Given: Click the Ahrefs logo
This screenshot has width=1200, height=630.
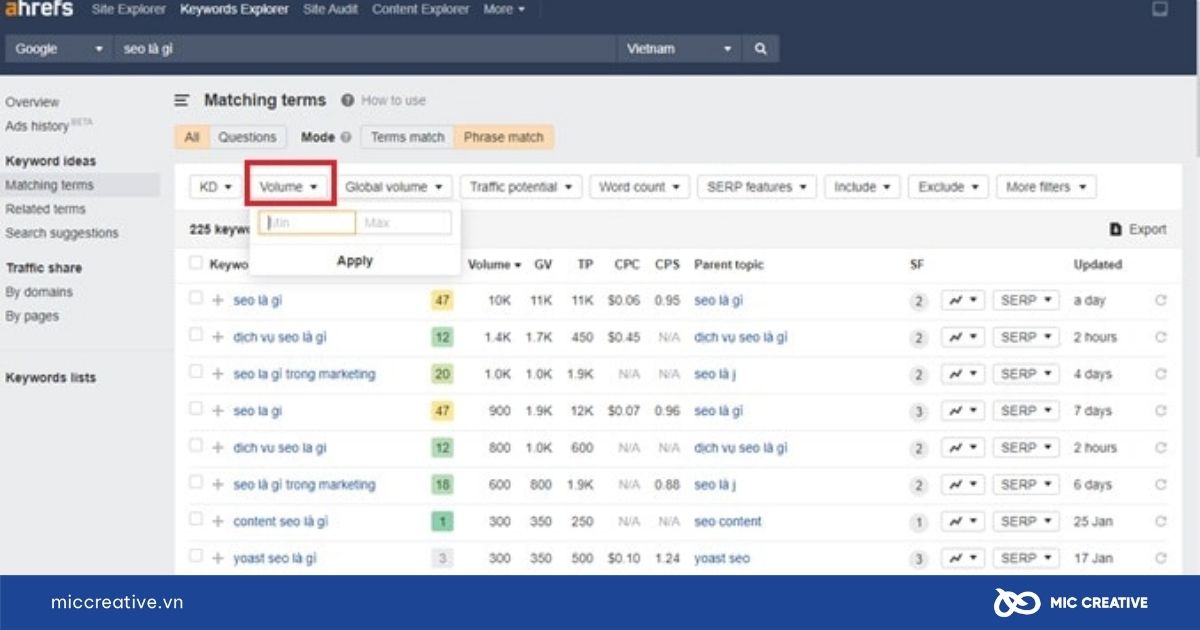Looking at the screenshot, I should click(x=39, y=9).
